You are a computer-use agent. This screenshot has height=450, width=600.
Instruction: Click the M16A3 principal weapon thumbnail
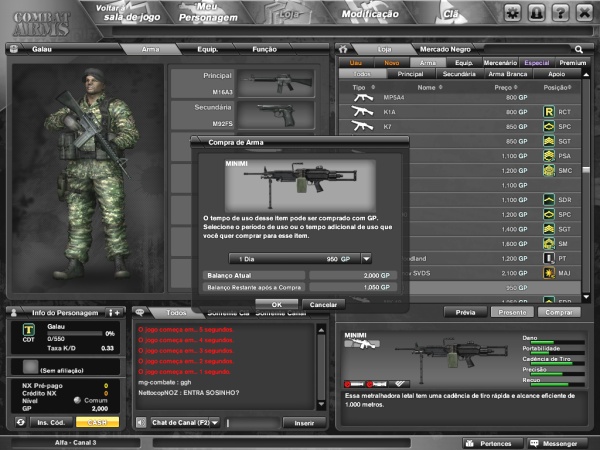click(x=276, y=83)
